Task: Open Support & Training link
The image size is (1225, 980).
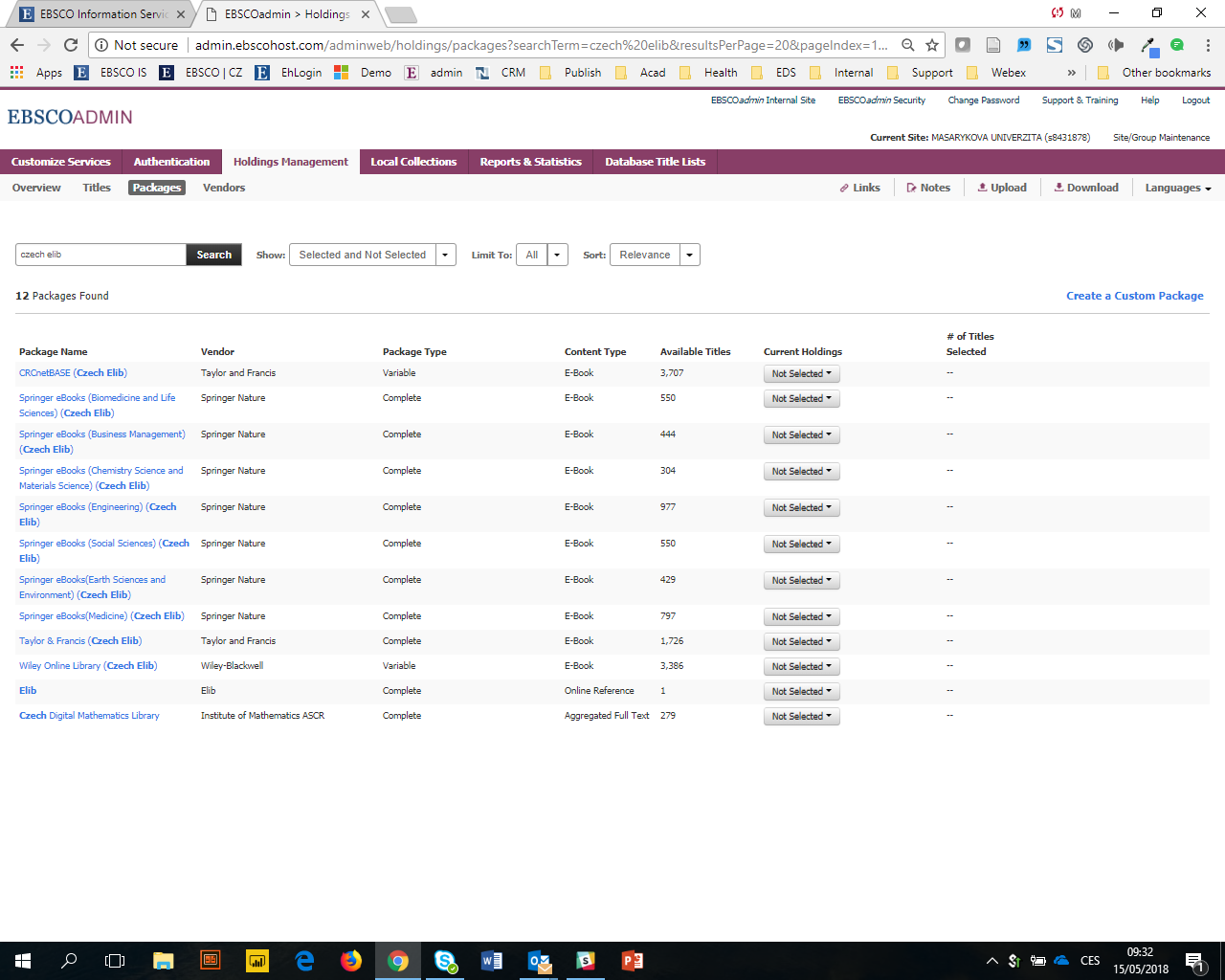Action: (x=1080, y=100)
